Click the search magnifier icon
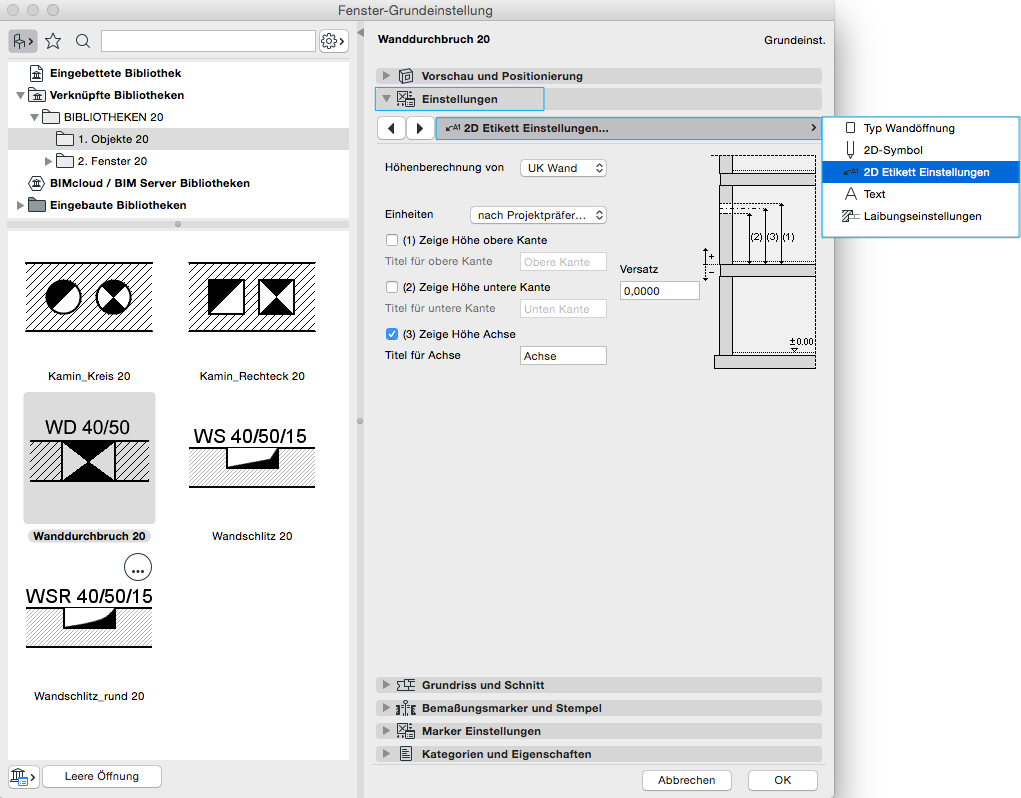1021x798 pixels. tap(83, 41)
